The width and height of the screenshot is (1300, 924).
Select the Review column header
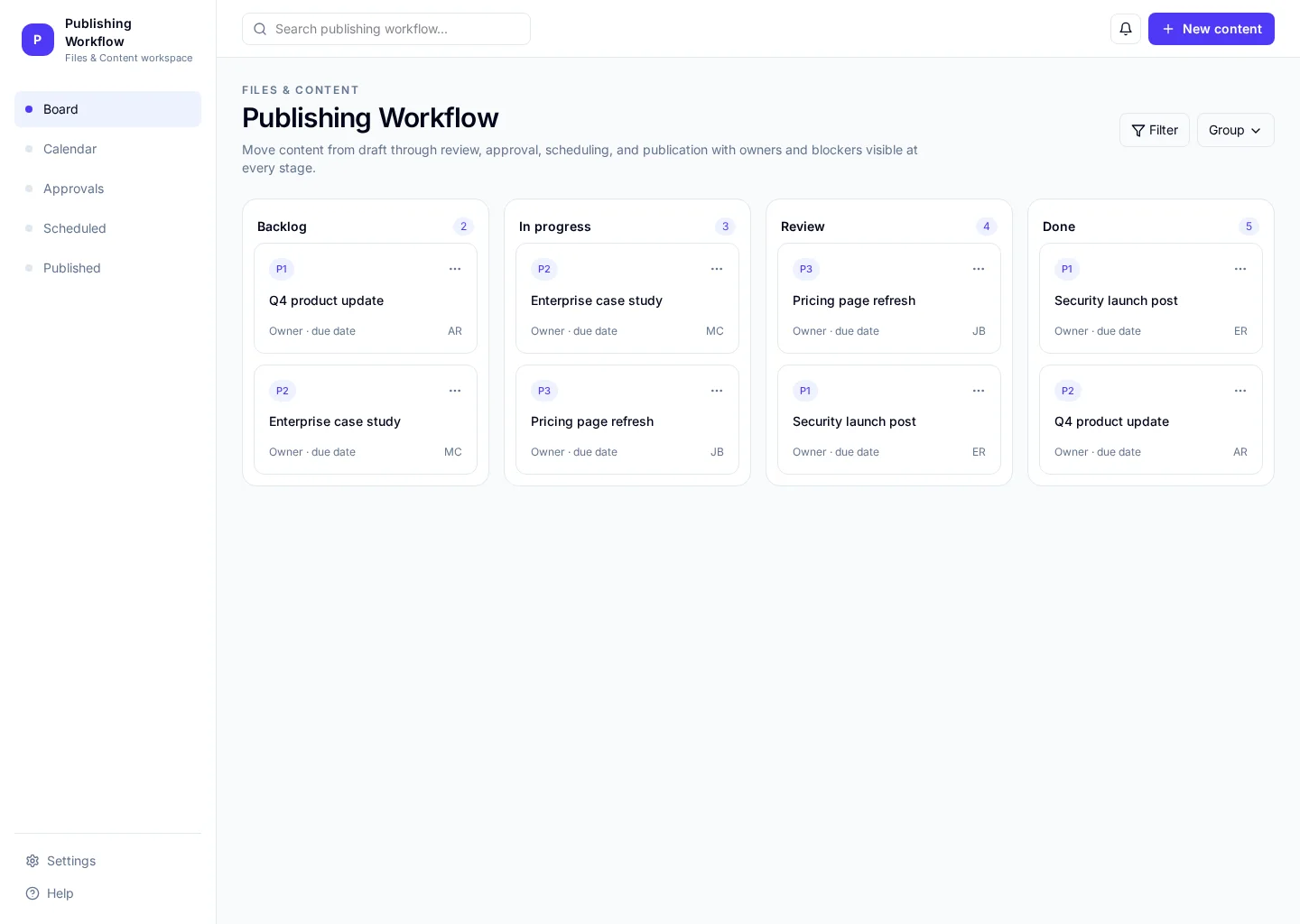(803, 226)
